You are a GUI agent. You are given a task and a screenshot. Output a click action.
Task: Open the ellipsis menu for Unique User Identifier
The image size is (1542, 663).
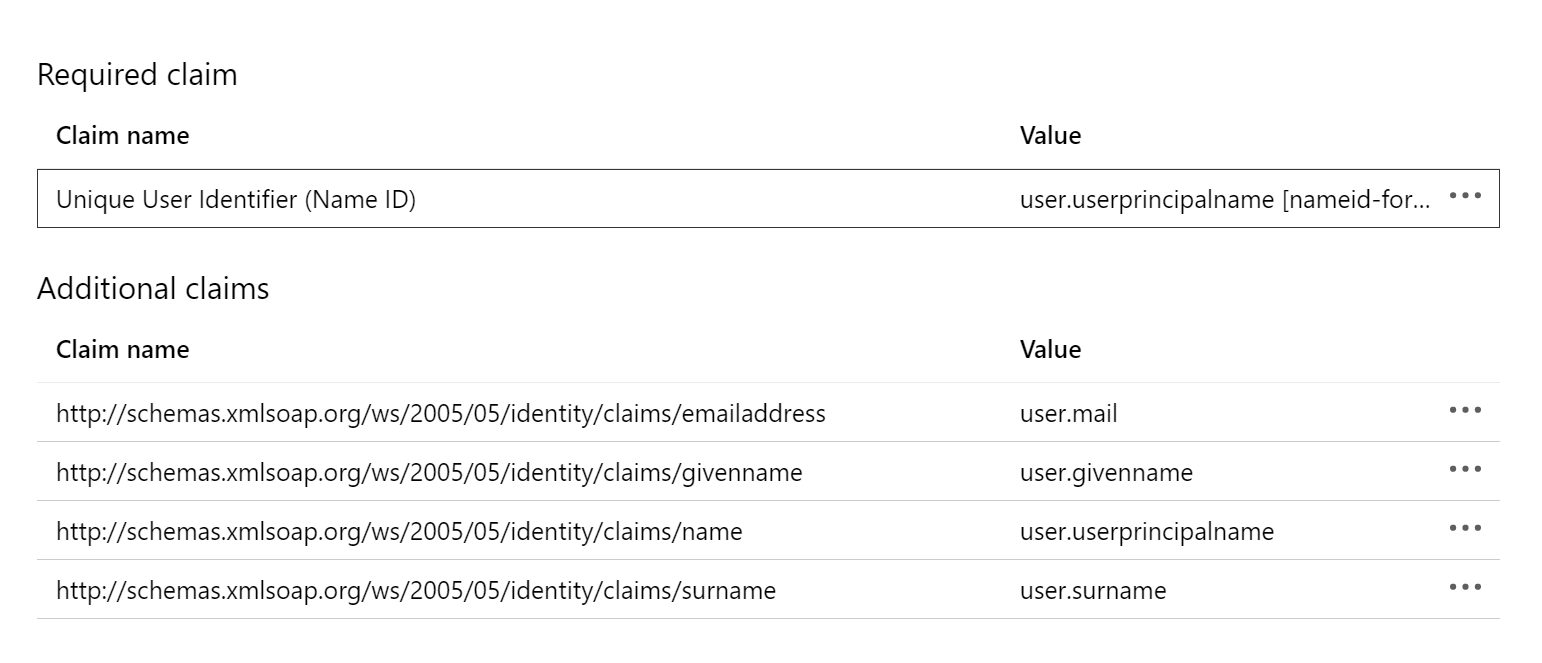click(x=1464, y=196)
